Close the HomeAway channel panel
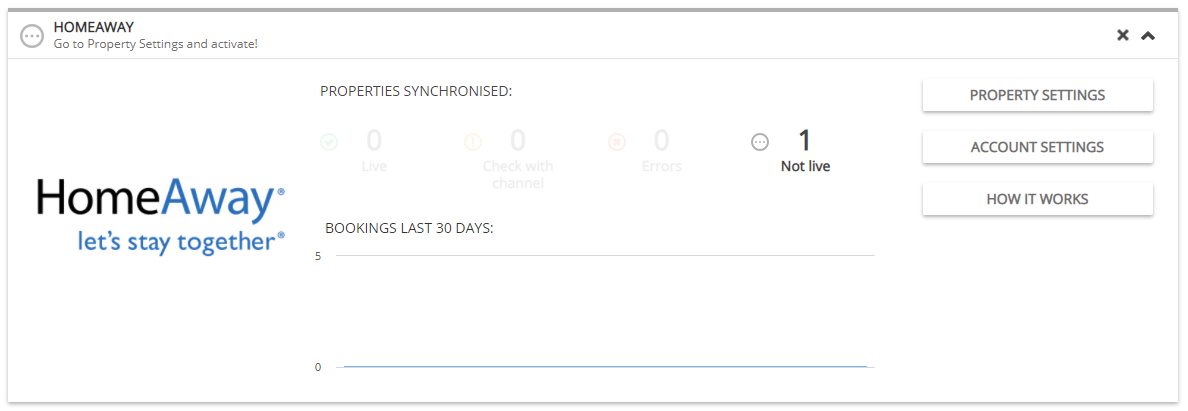The image size is (1188, 411). (x=1123, y=35)
